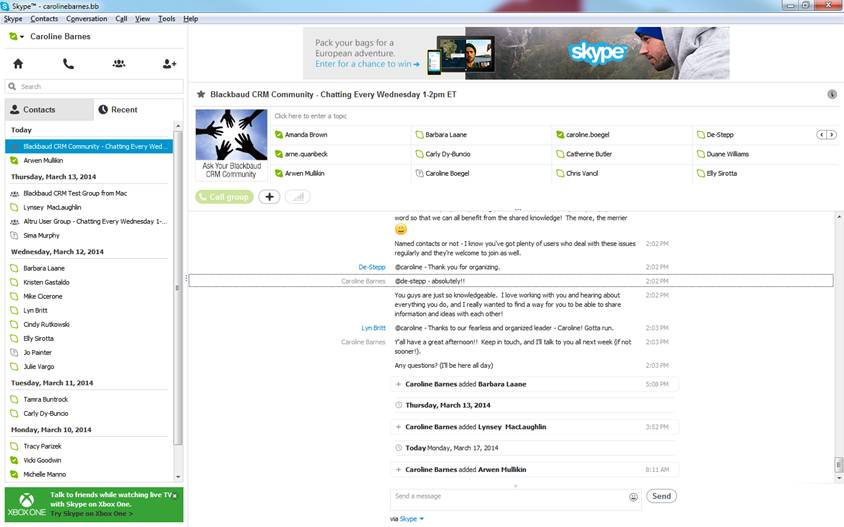This screenshot has width=844, height=527.
Task: Open the Tools menu
Action: point(166,18)
